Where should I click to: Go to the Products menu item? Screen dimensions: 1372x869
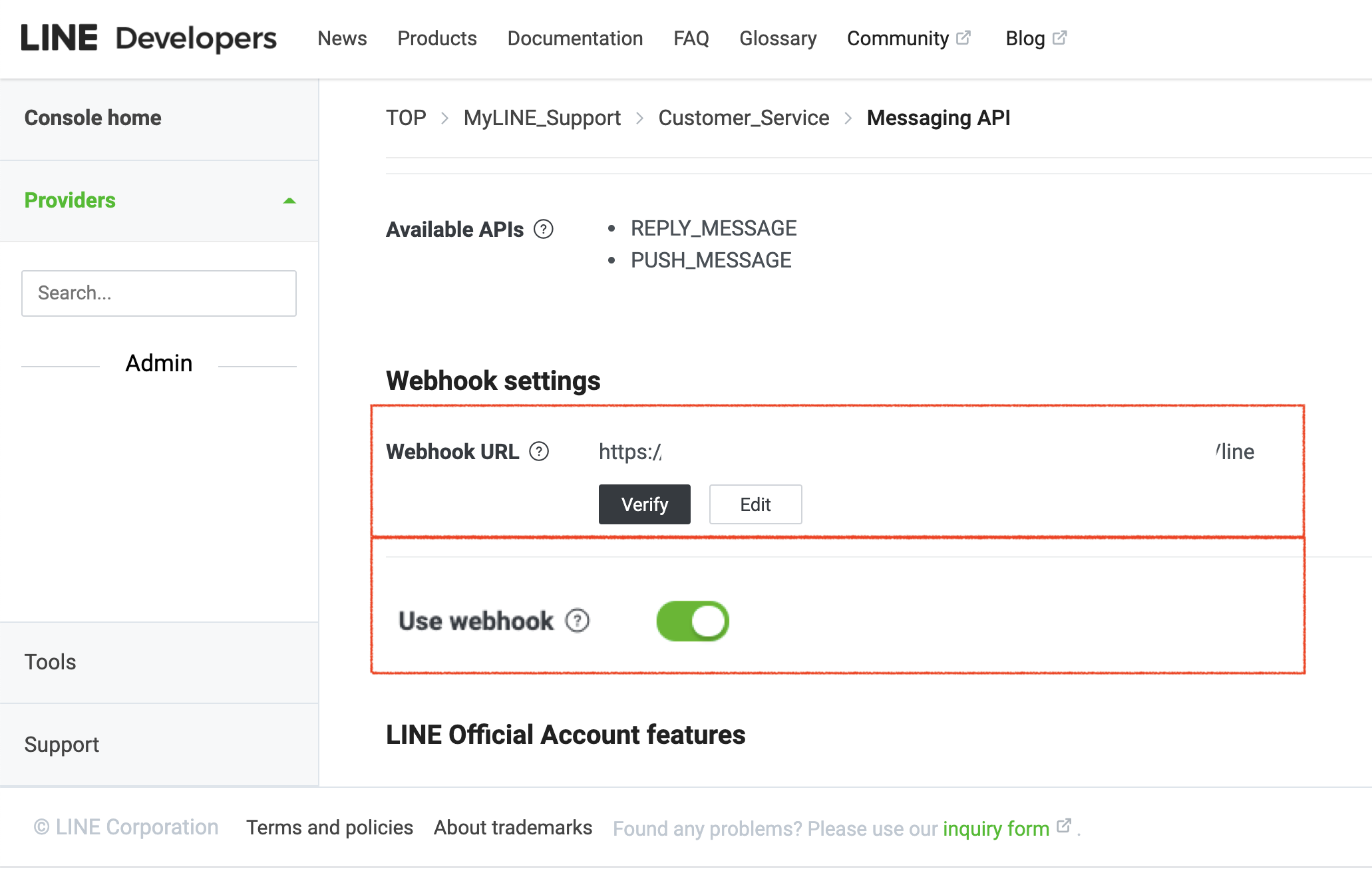(437, 38)
